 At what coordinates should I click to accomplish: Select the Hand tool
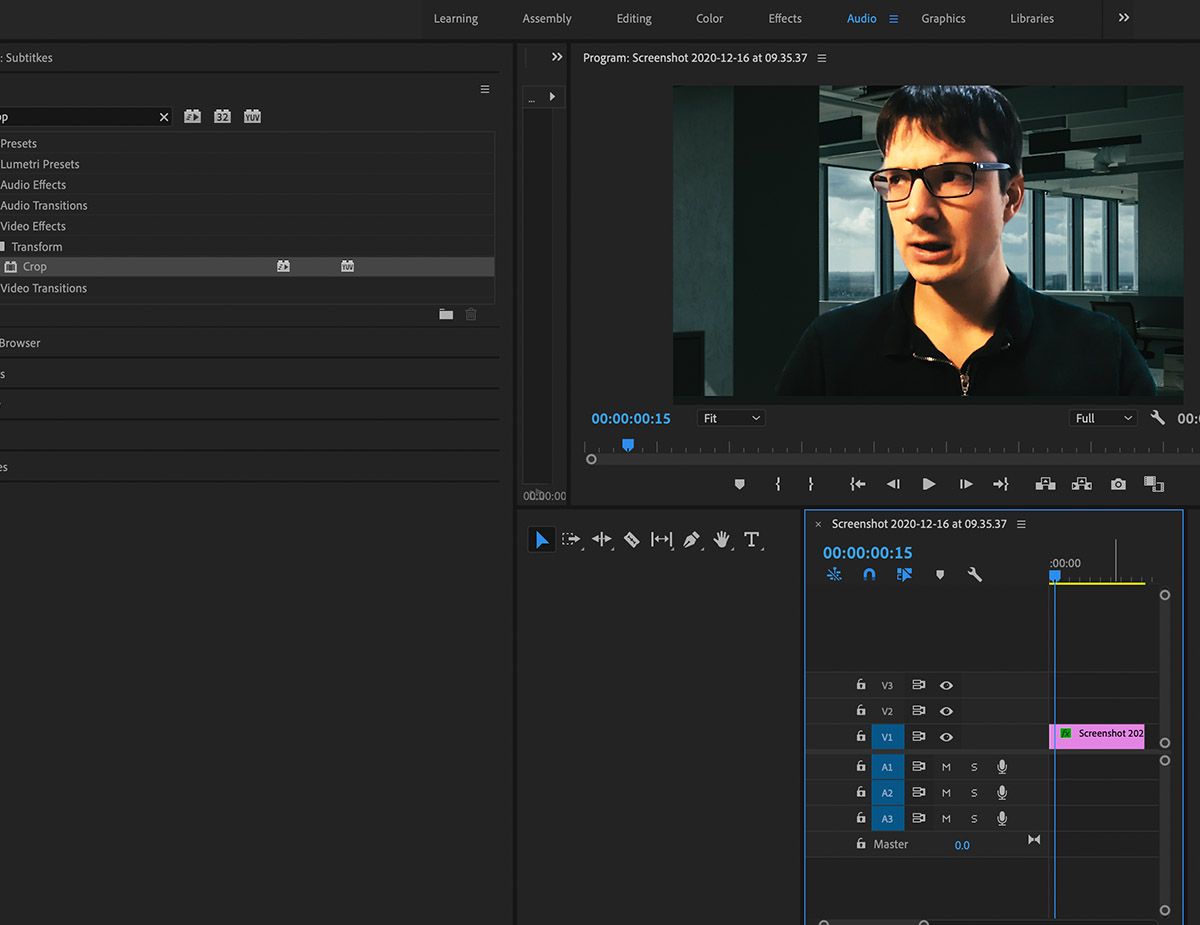coord(722,540)
